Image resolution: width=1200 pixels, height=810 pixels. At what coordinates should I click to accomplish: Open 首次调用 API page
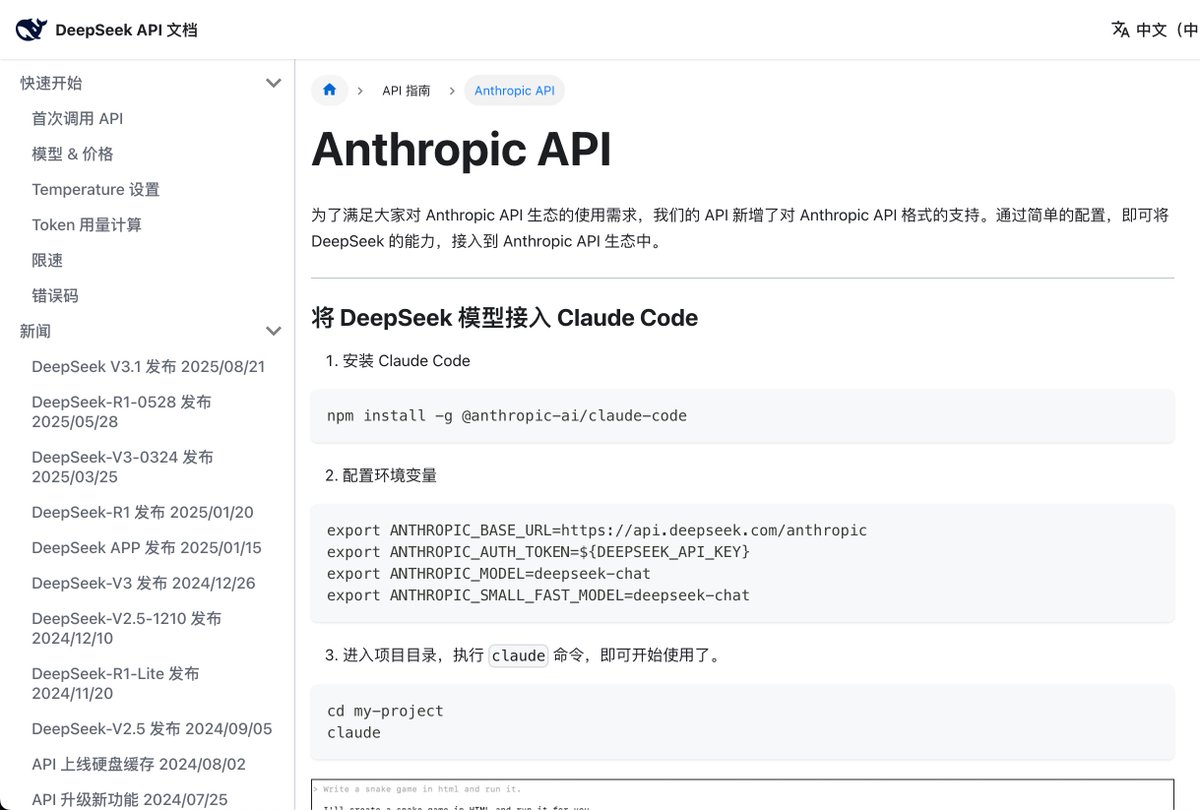click(x=77, y=118)
